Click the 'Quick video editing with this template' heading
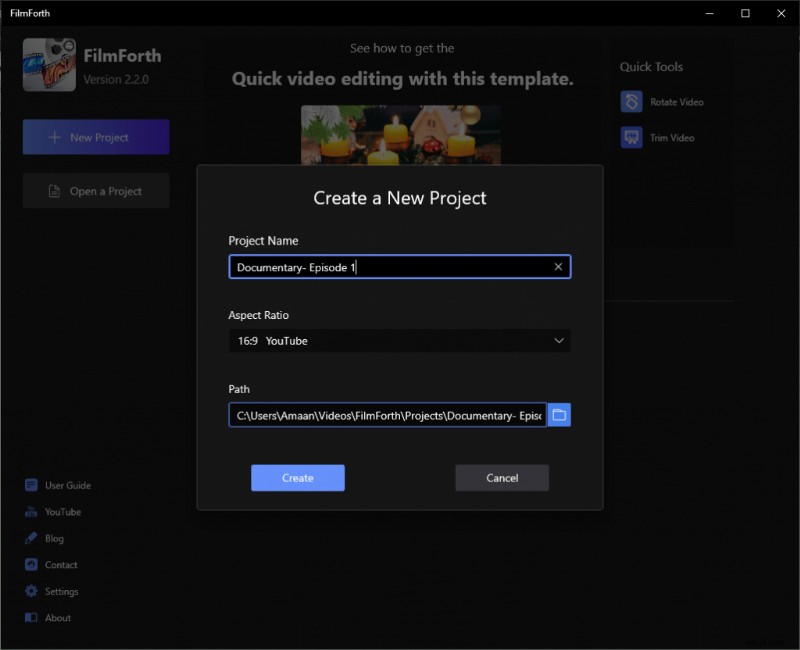 point(403,78)
